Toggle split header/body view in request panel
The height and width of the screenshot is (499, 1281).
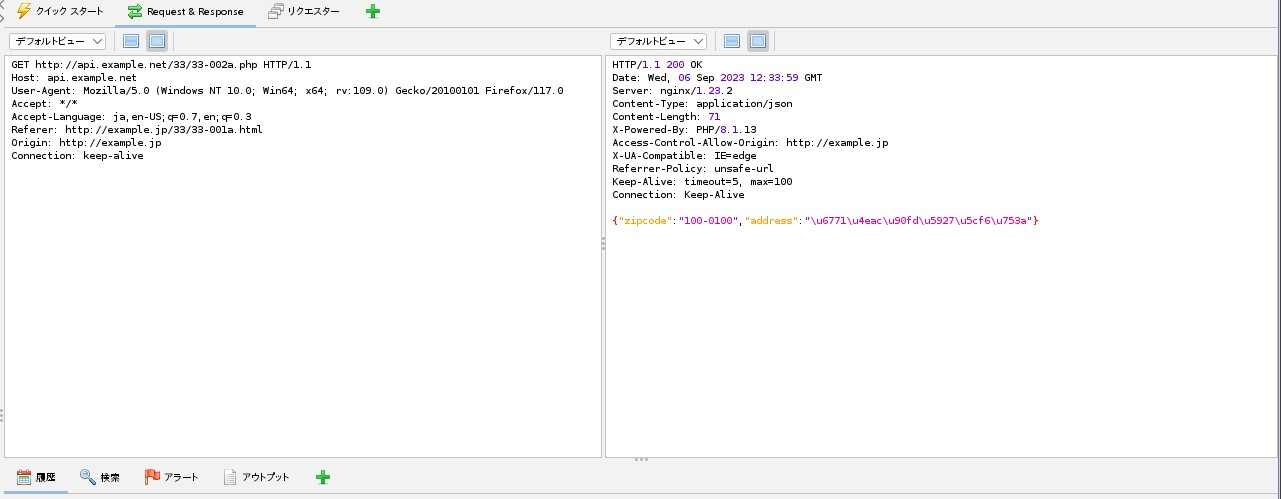coord(131,41)
